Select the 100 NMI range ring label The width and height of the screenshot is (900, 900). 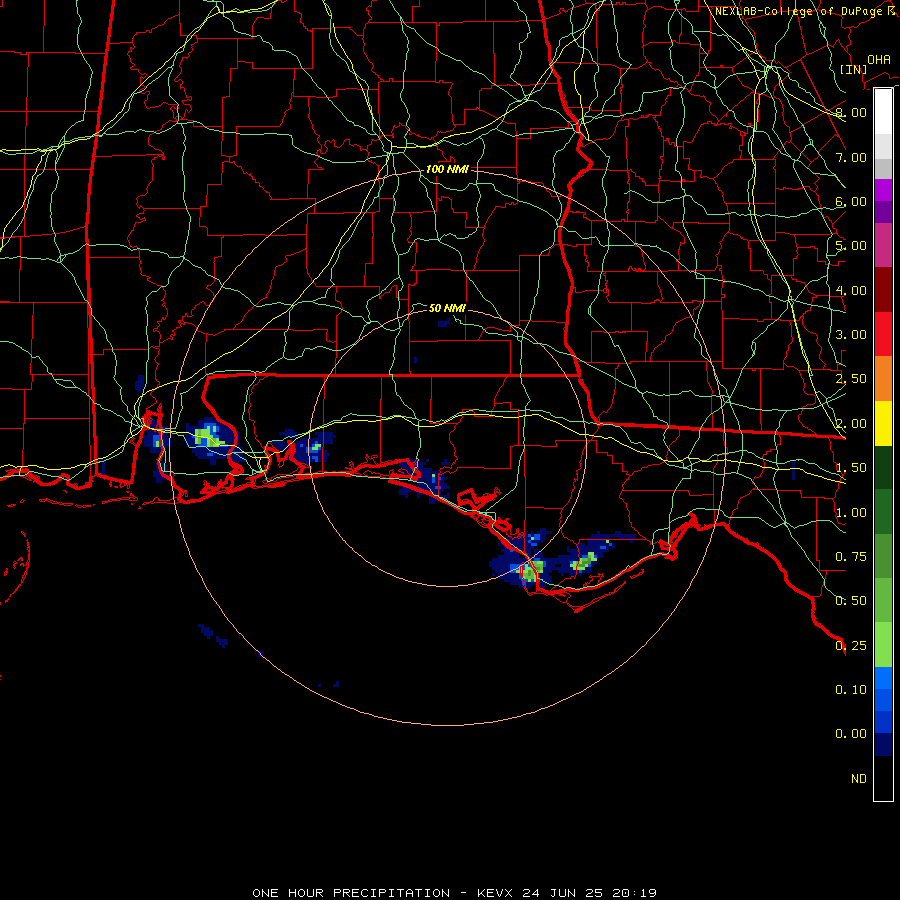tap(447, 169)
